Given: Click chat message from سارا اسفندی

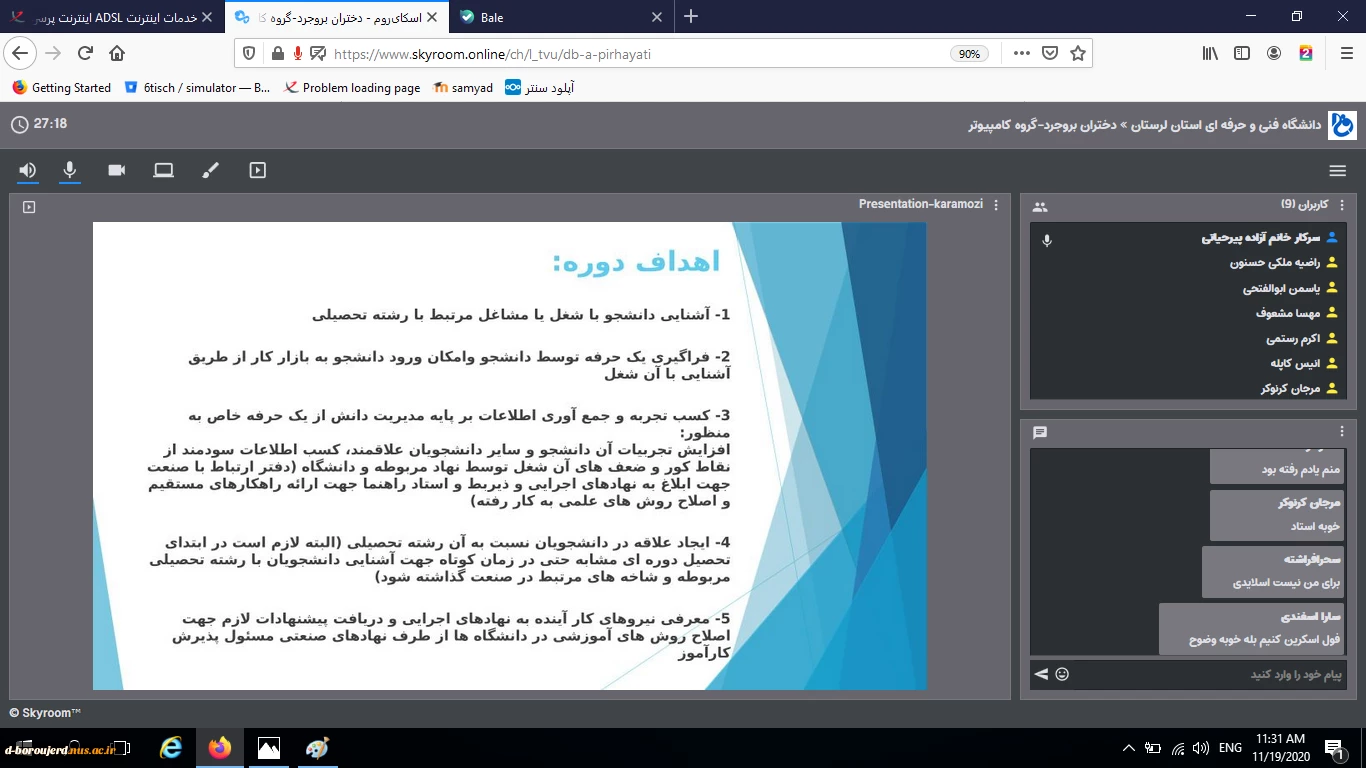Looking at the screenshot, I should coord(1252,628).
